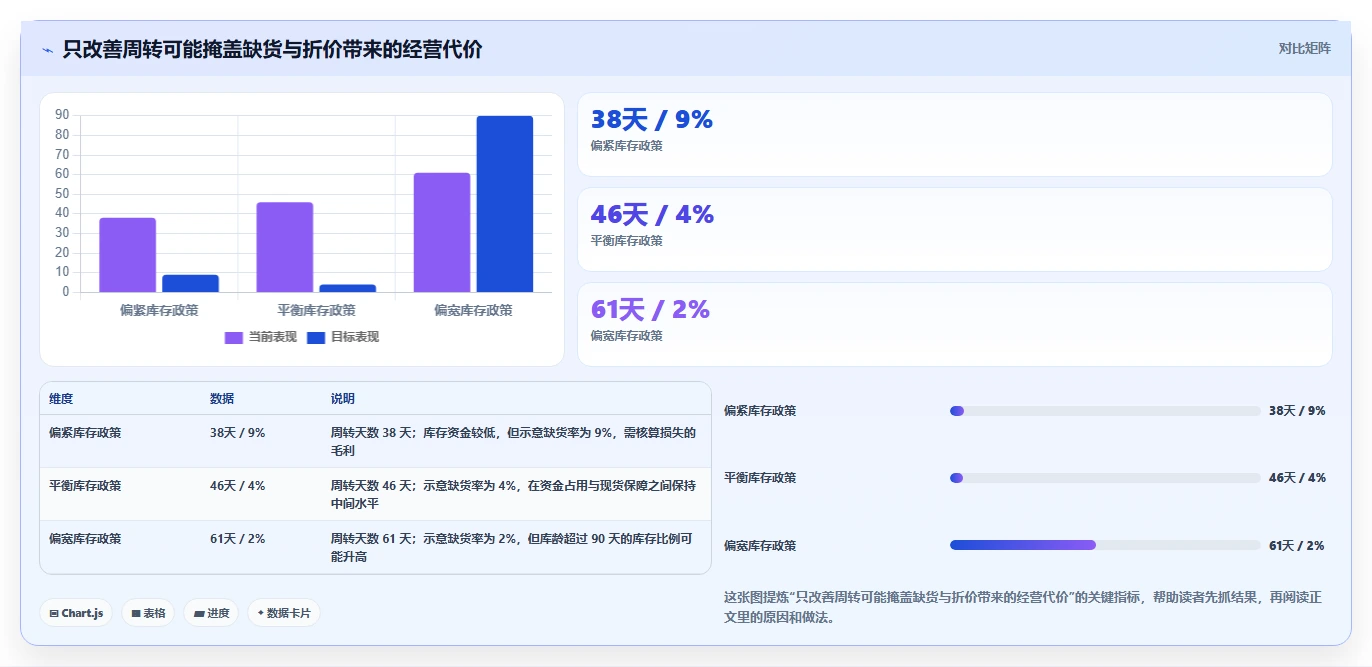Click the purple 偏宽库存政策 chart bar

point(442,233)
